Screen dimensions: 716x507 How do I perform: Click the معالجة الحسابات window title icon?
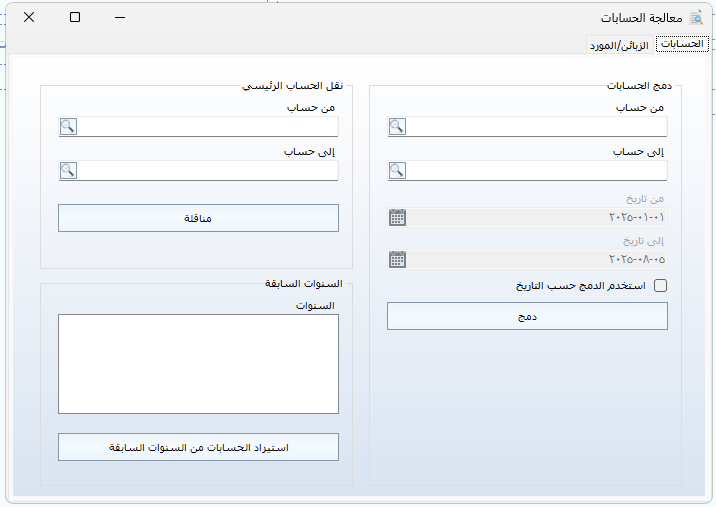click(x=696, y=18)
